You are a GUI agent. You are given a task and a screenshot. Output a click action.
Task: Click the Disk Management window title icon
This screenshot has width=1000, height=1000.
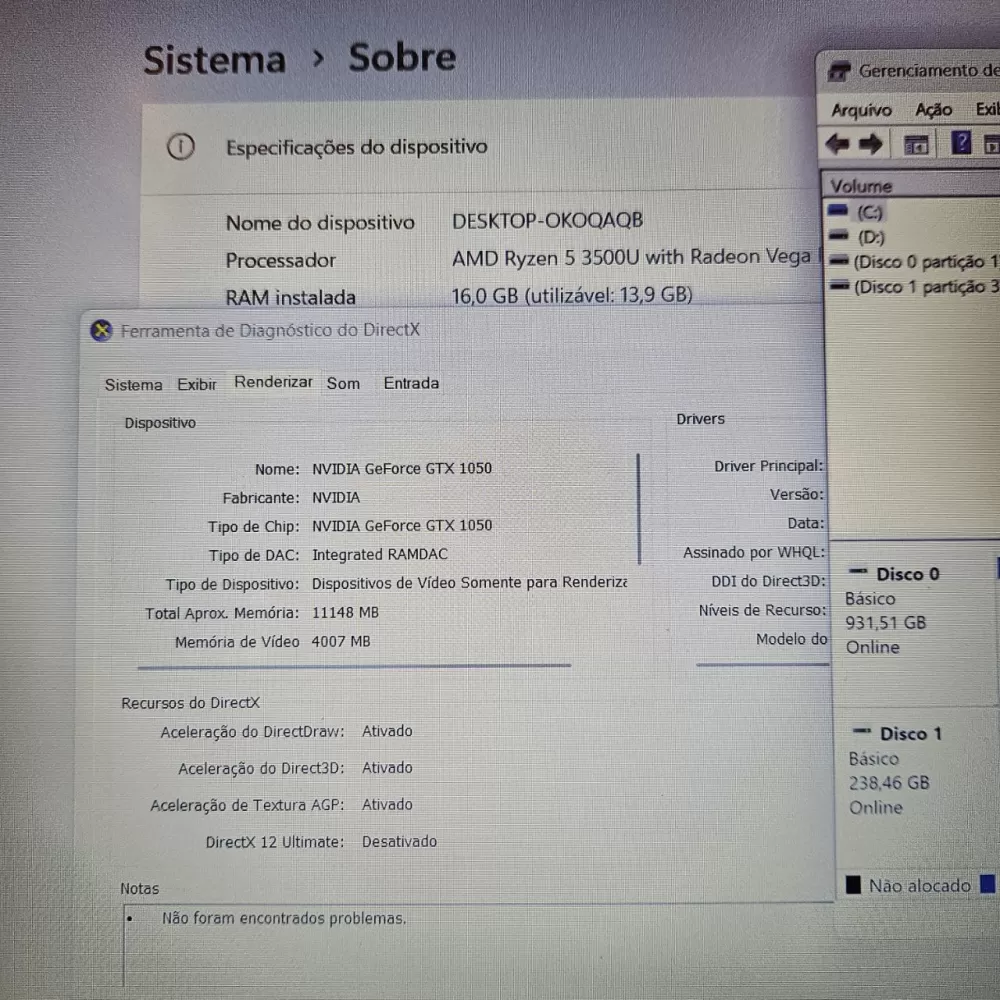pyautogui.click(x=839, y=71)
